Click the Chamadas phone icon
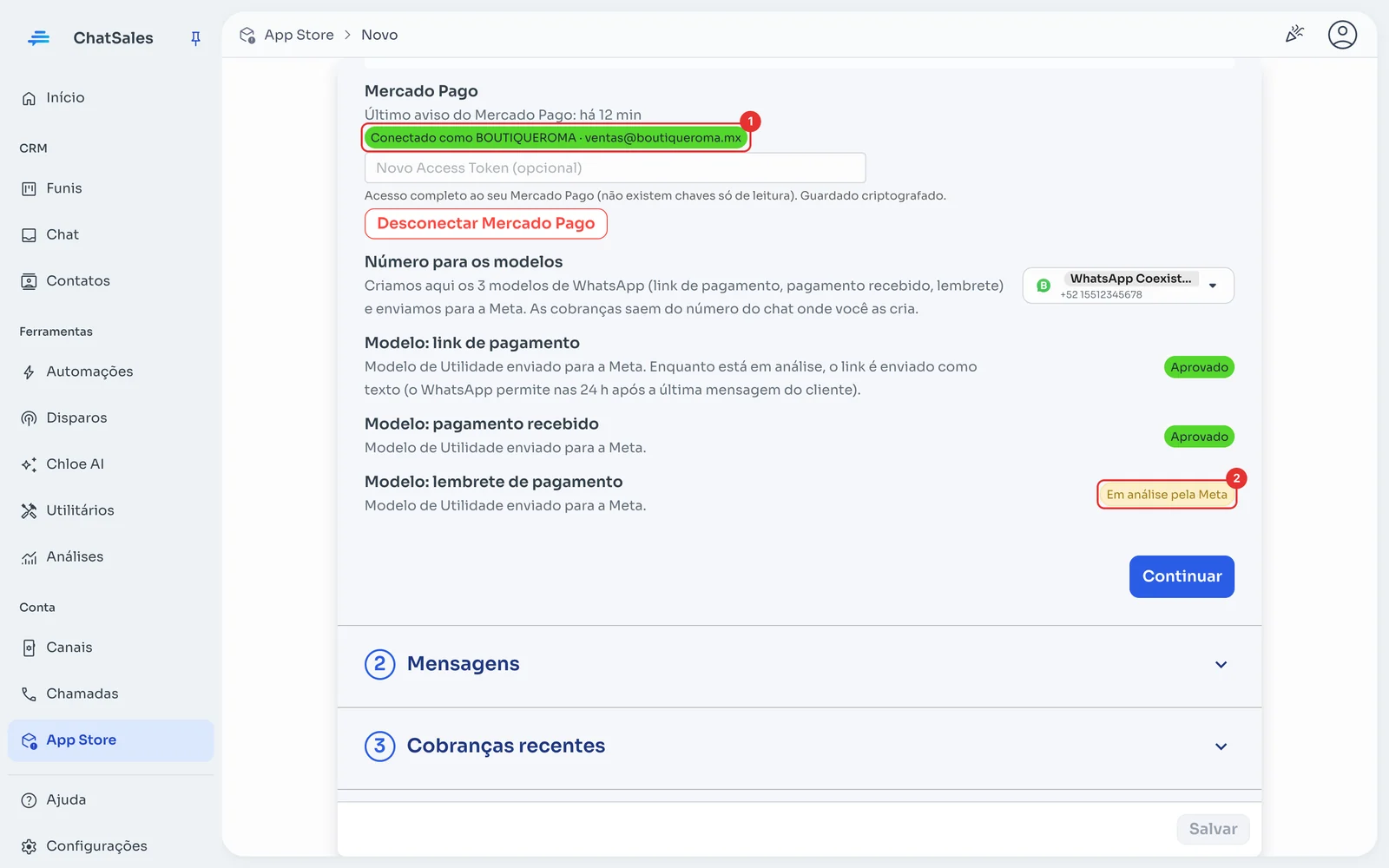 [x=29, y=694]
